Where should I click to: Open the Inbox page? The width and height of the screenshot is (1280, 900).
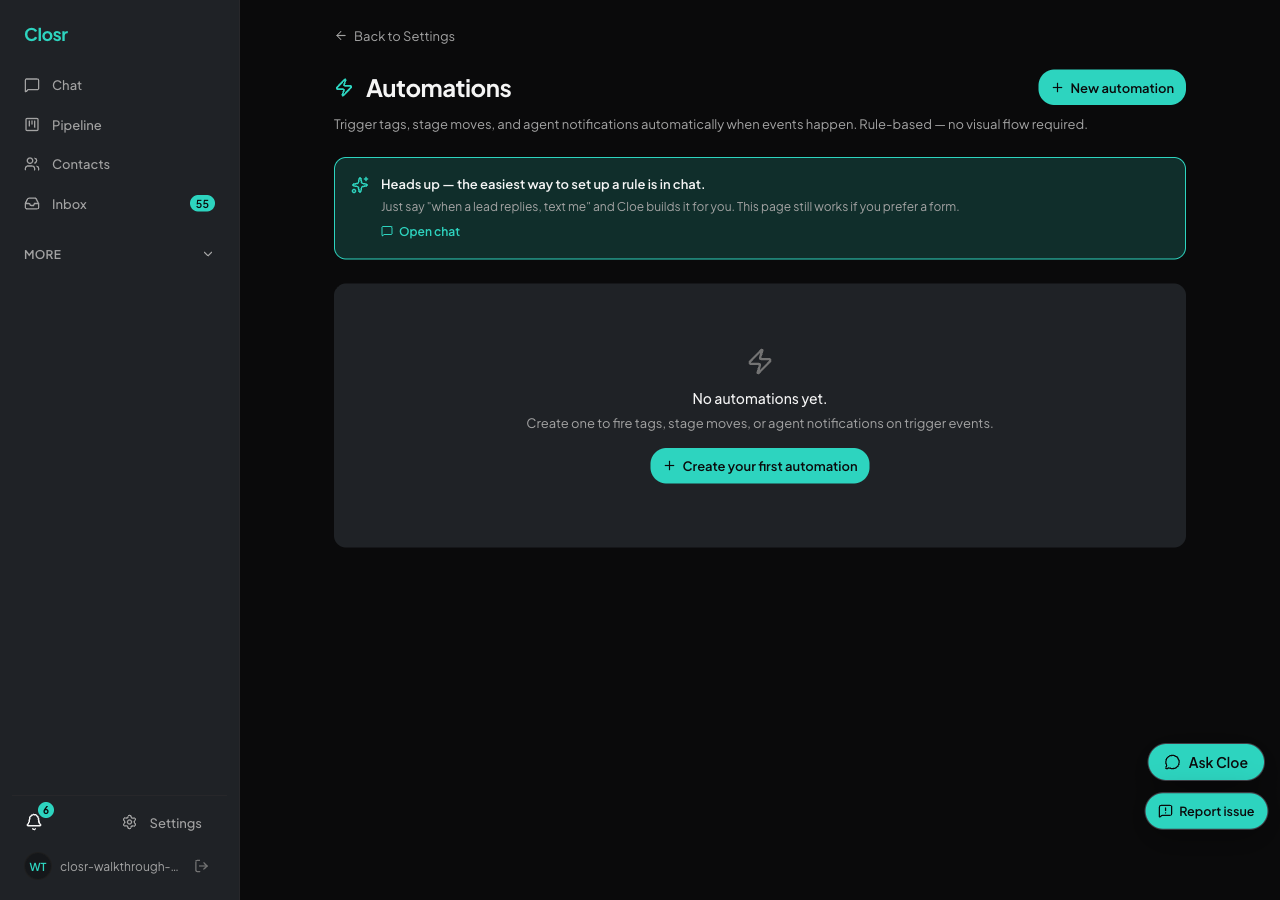coord(120,204)
